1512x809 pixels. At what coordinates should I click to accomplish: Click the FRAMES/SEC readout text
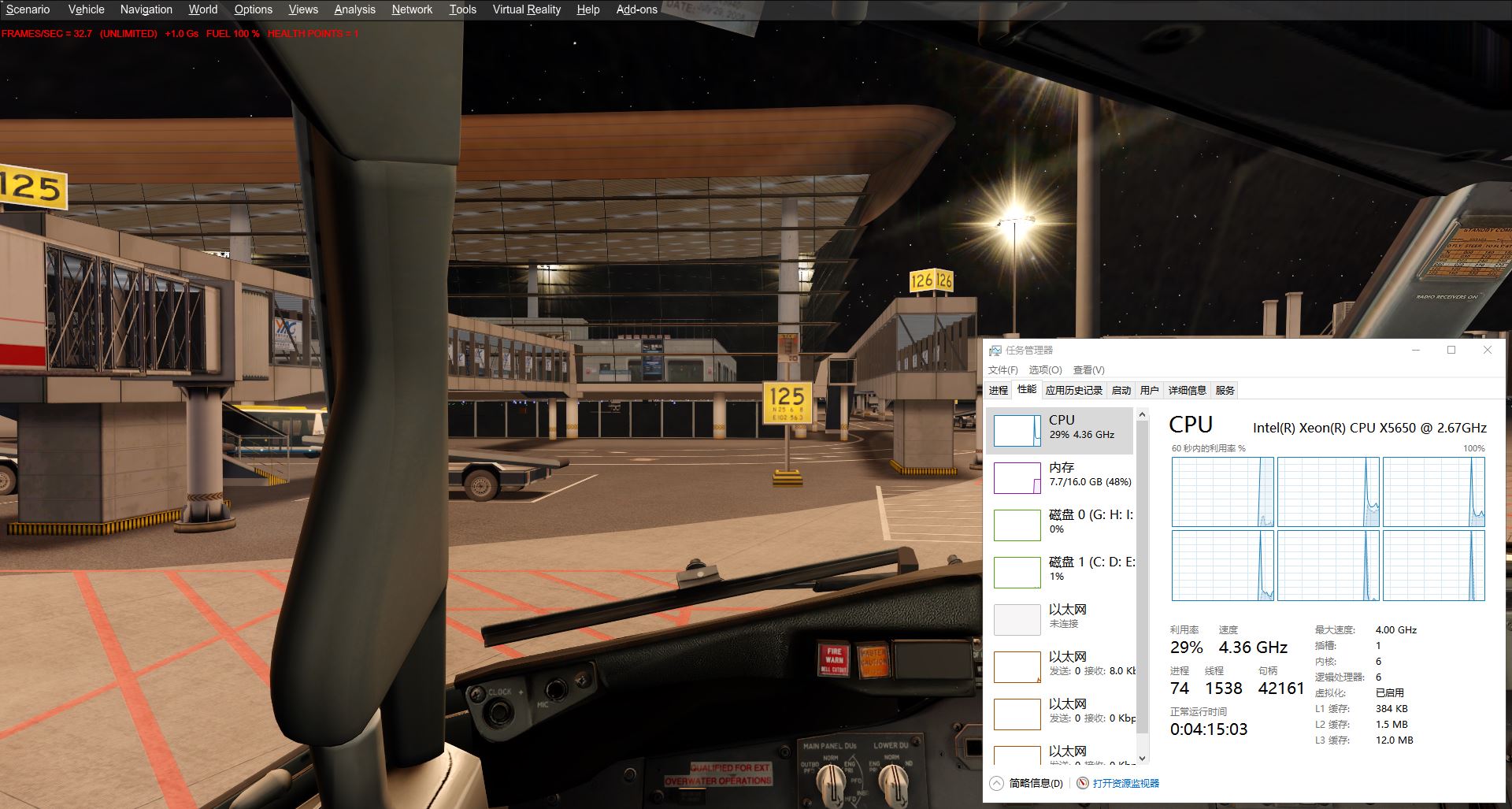(46, 34)
